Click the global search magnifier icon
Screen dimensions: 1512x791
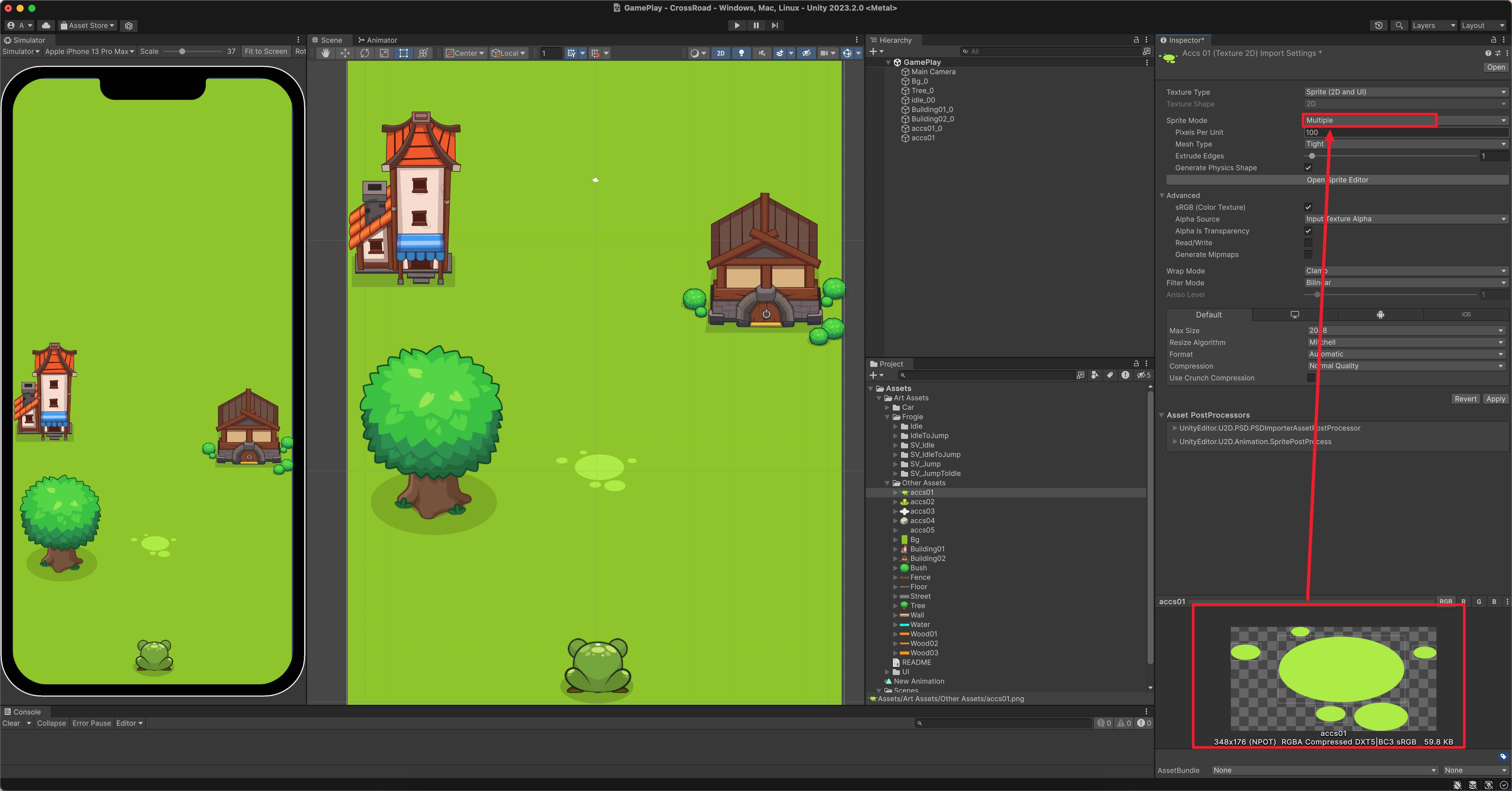pos(1399,25)
